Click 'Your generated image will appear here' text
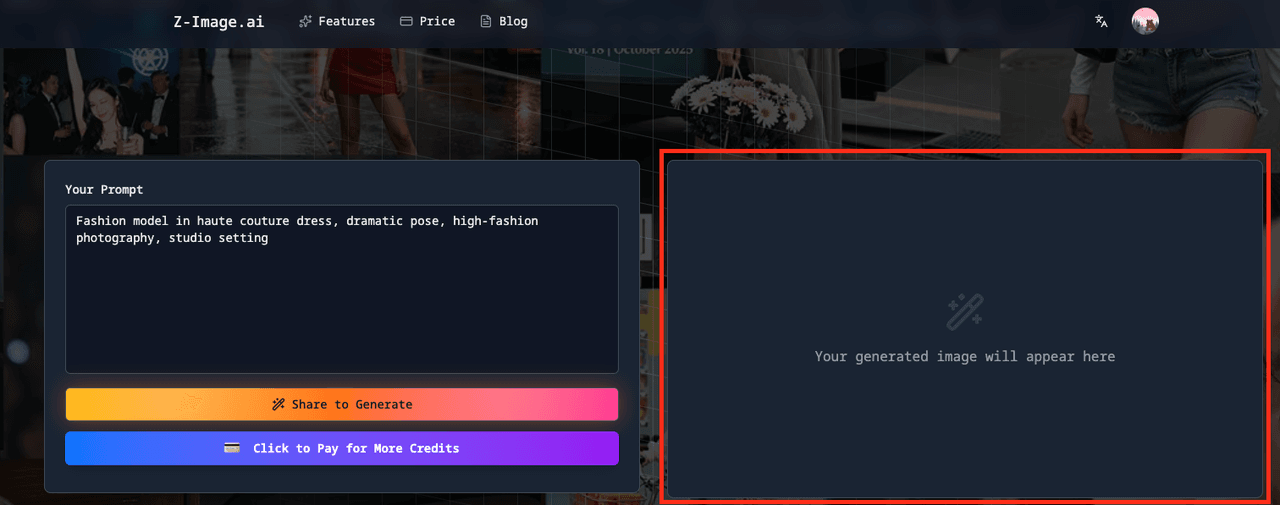The height and width of the screenshot is (505, 1280). pos(965,356)
